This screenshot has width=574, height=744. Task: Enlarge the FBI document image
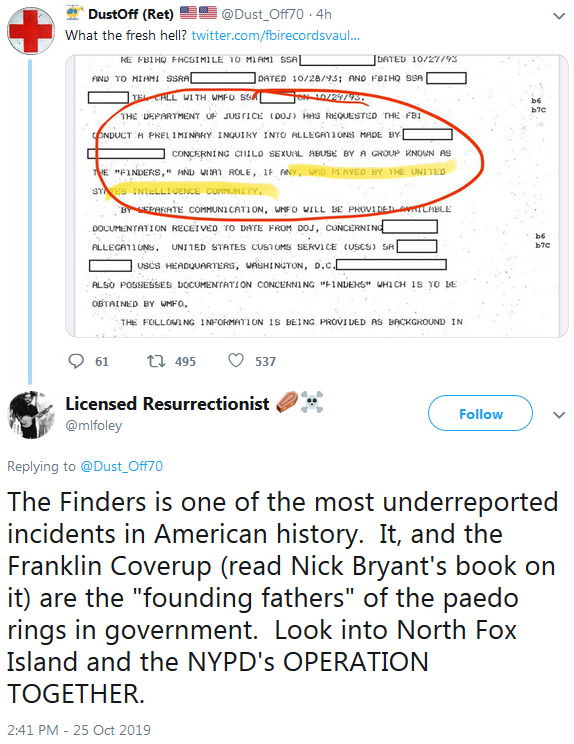[x=317, y=196]
